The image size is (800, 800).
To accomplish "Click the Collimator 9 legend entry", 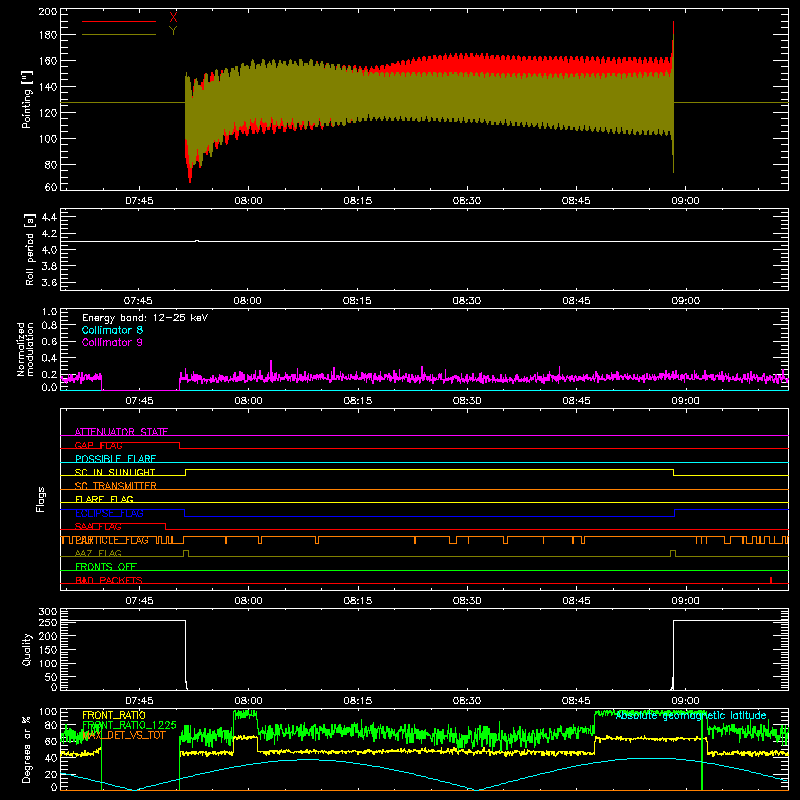I will point(112,342).
